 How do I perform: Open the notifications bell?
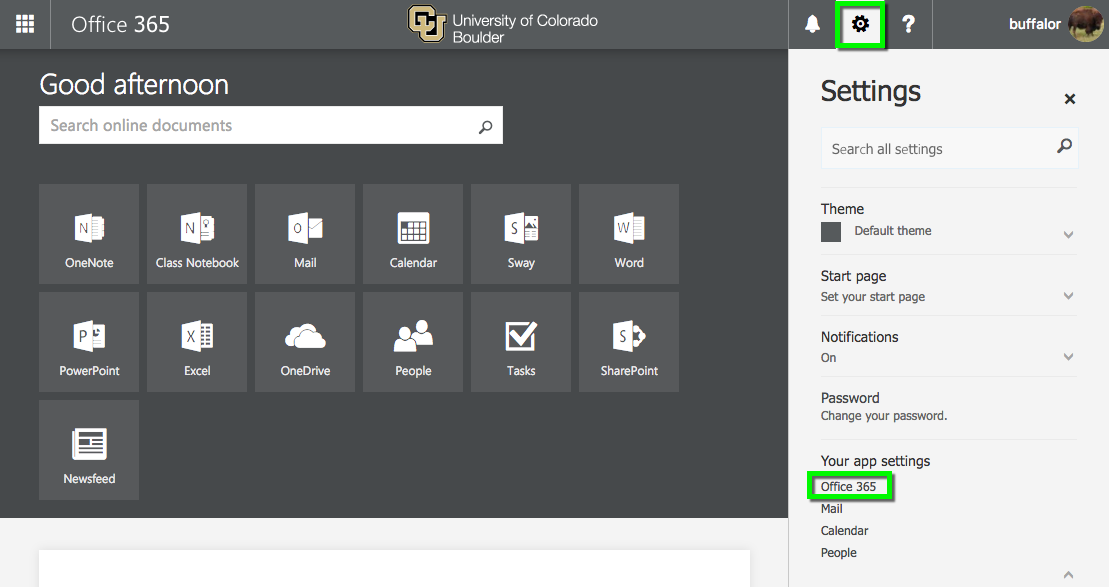pos(812,24)
